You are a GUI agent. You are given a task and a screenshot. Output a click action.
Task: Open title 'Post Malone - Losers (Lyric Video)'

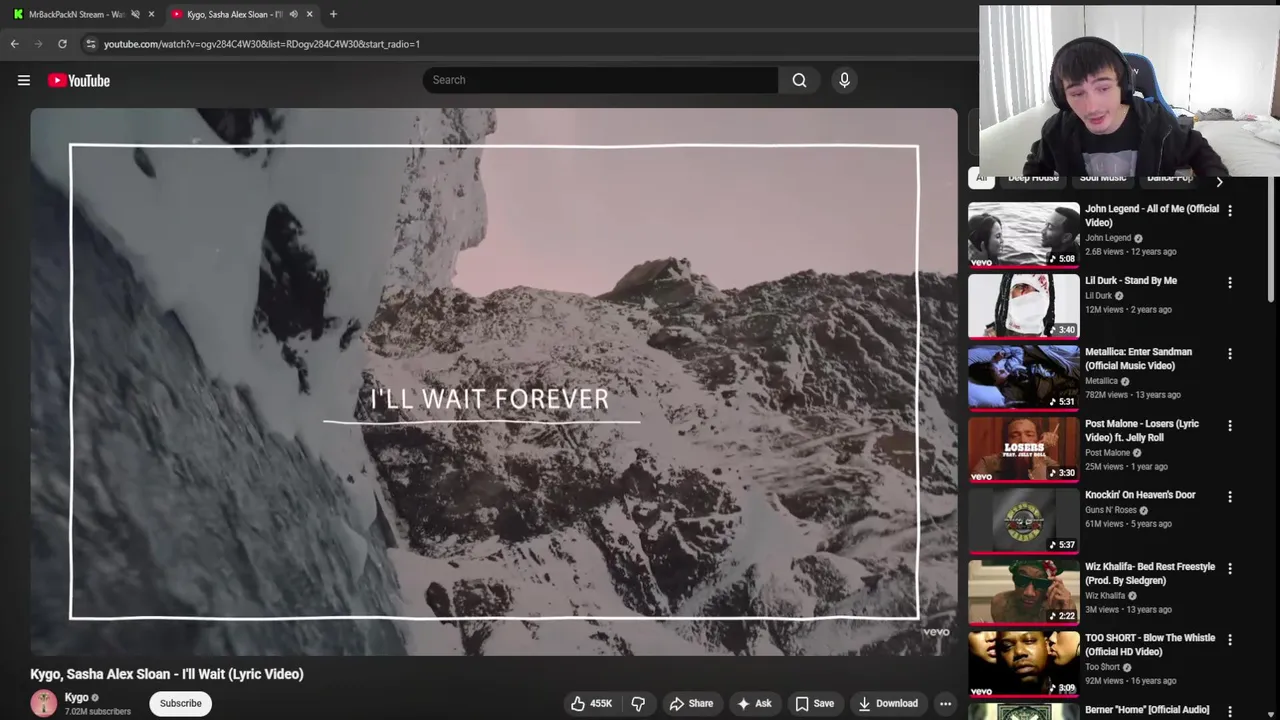1142,430
